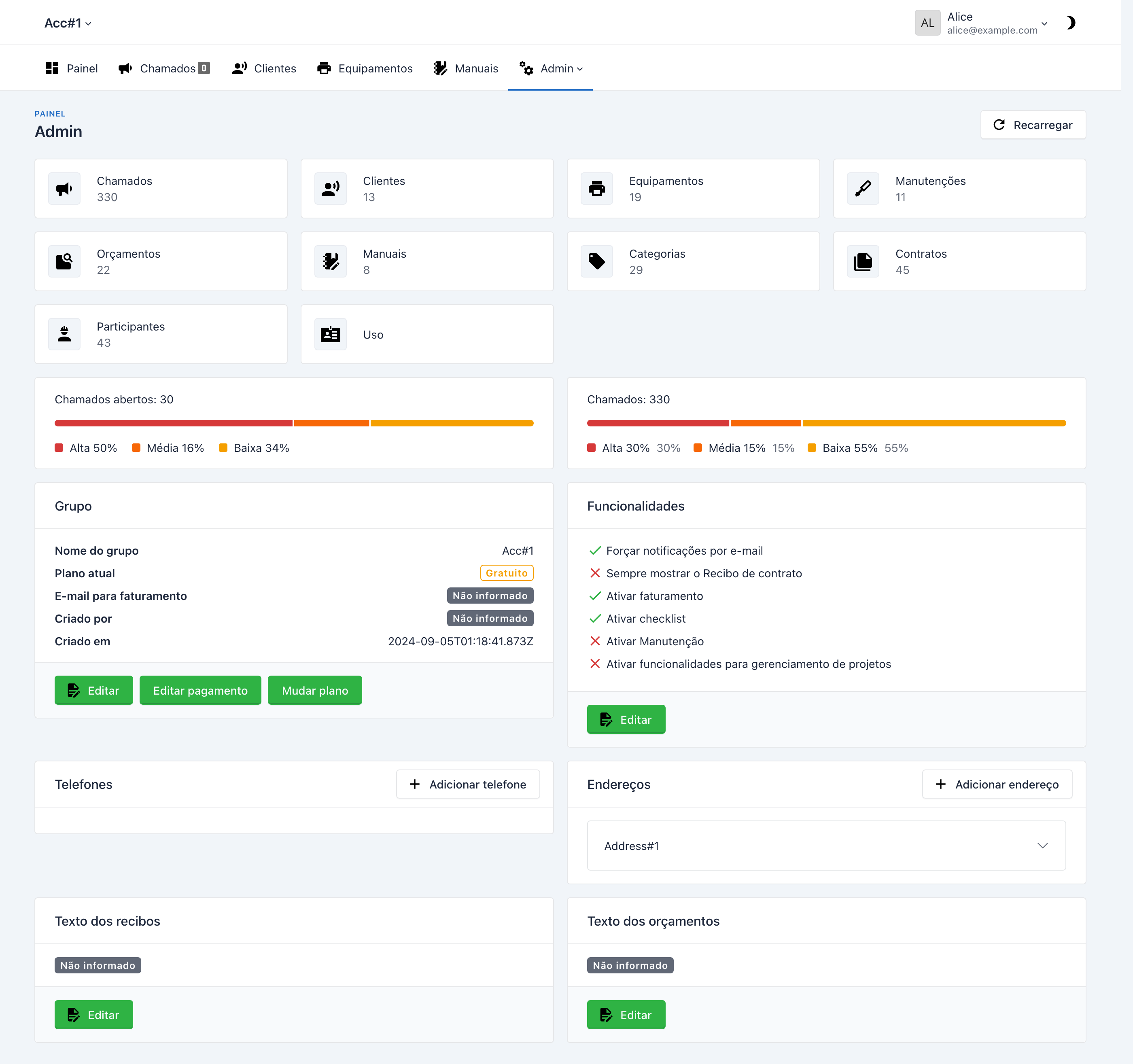The width and height of the screenshot is (1133, 1064).
Task: Click Editar under Texto dos orçamentos
Action: point(626,1015)
